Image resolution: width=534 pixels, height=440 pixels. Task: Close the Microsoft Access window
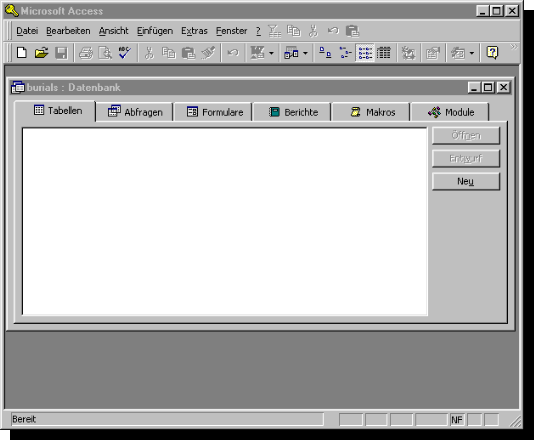(x=512, y=11)
